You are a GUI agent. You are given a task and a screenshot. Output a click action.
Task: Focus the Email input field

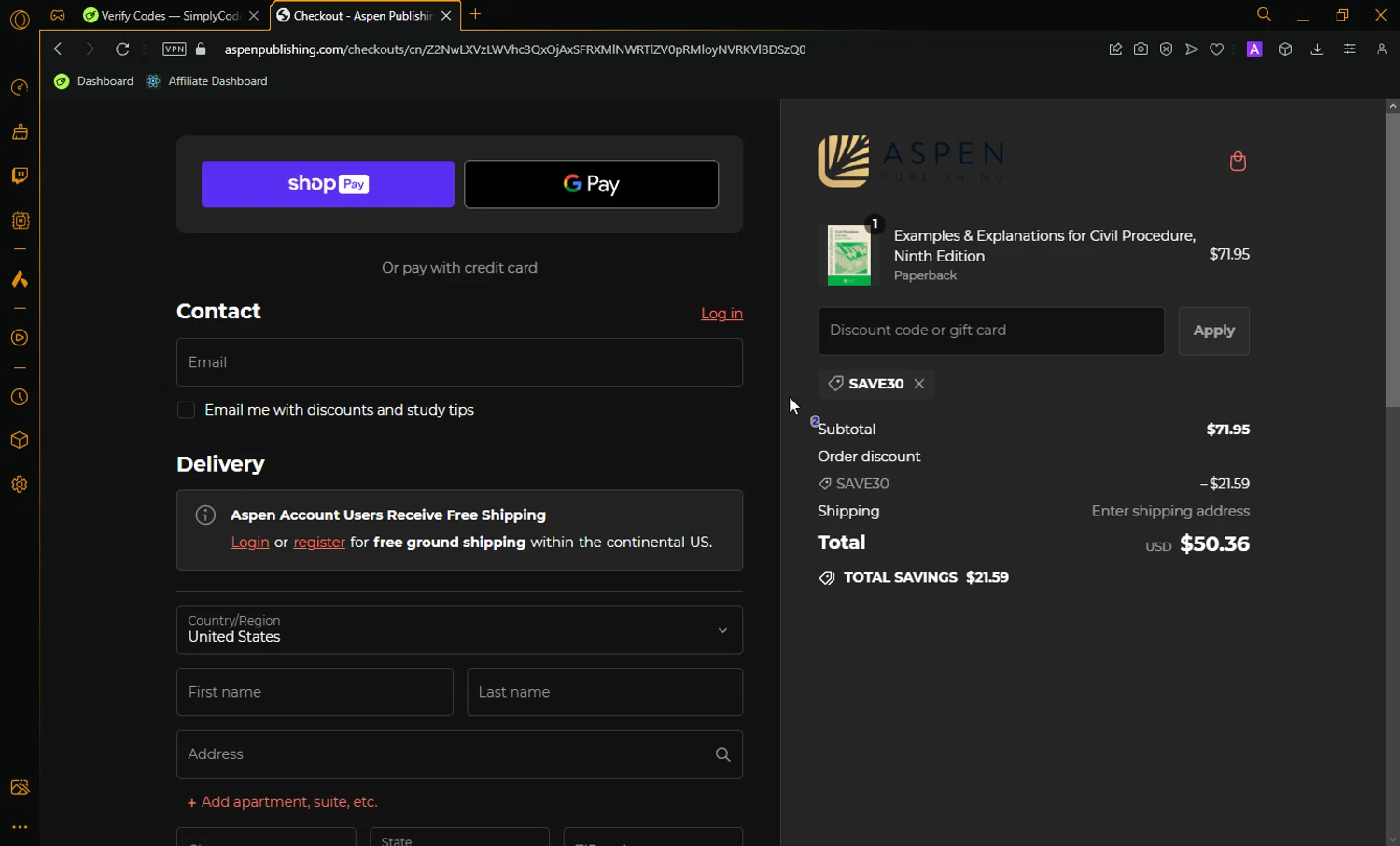[459, 362]
